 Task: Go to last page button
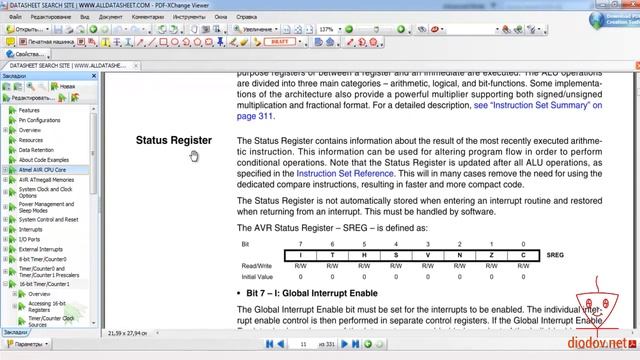pyautogui.click(x=356, y=344)
